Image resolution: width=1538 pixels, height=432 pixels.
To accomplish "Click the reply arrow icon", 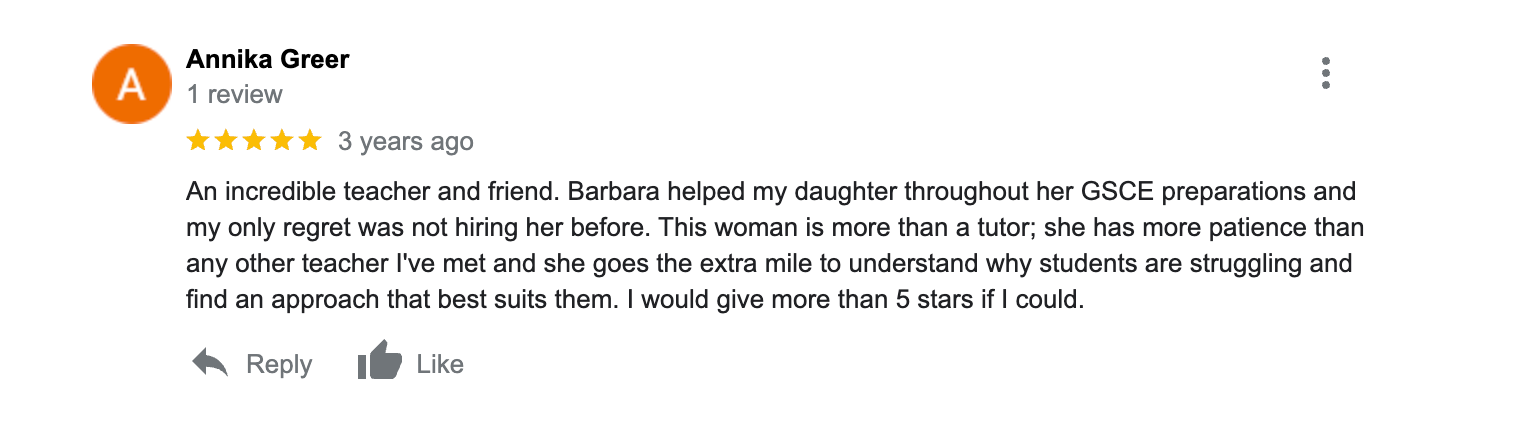I will pyautogui.click(x=210, y=364).
